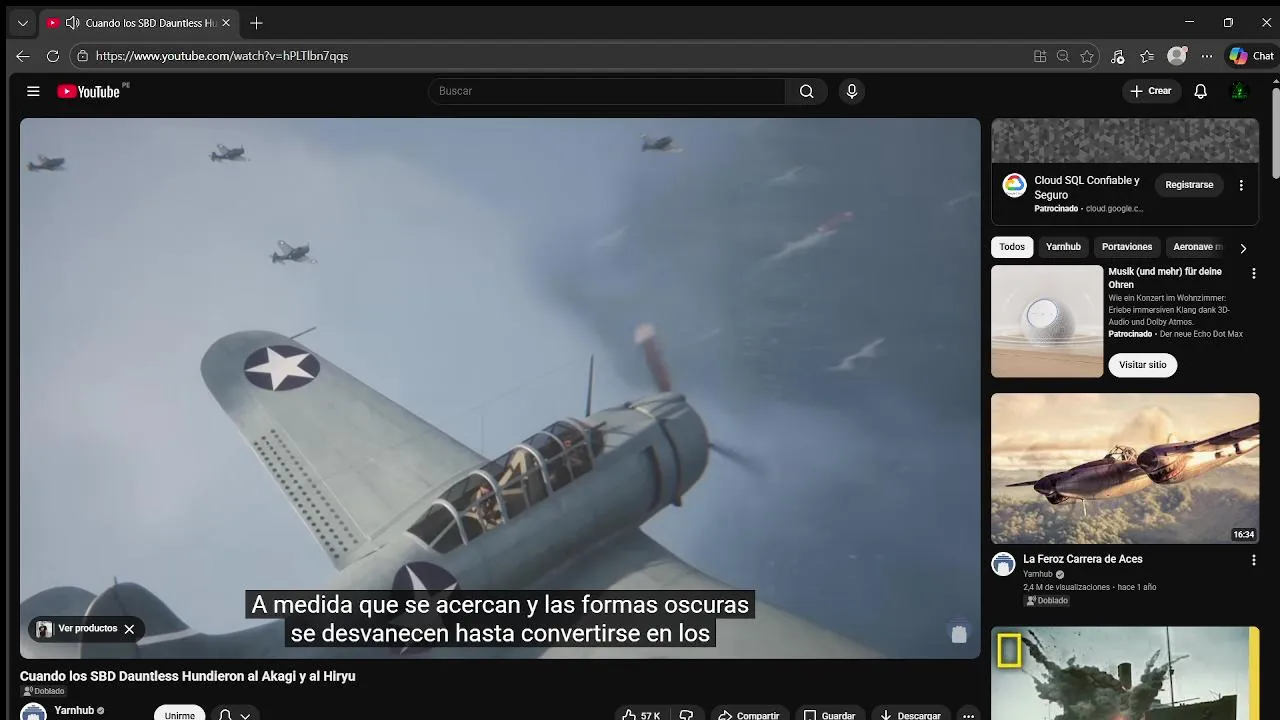
Task: Click the channel watermark in video corner
Action: [959, 633]
